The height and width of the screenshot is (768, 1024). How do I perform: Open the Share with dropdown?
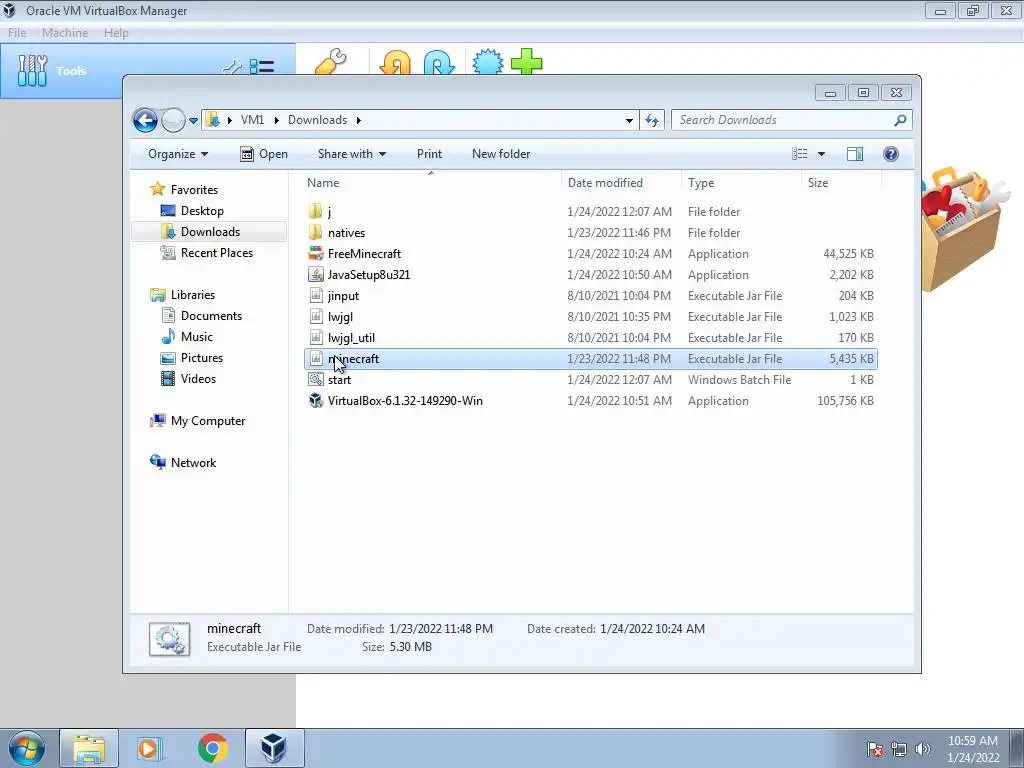coord(351,154)
